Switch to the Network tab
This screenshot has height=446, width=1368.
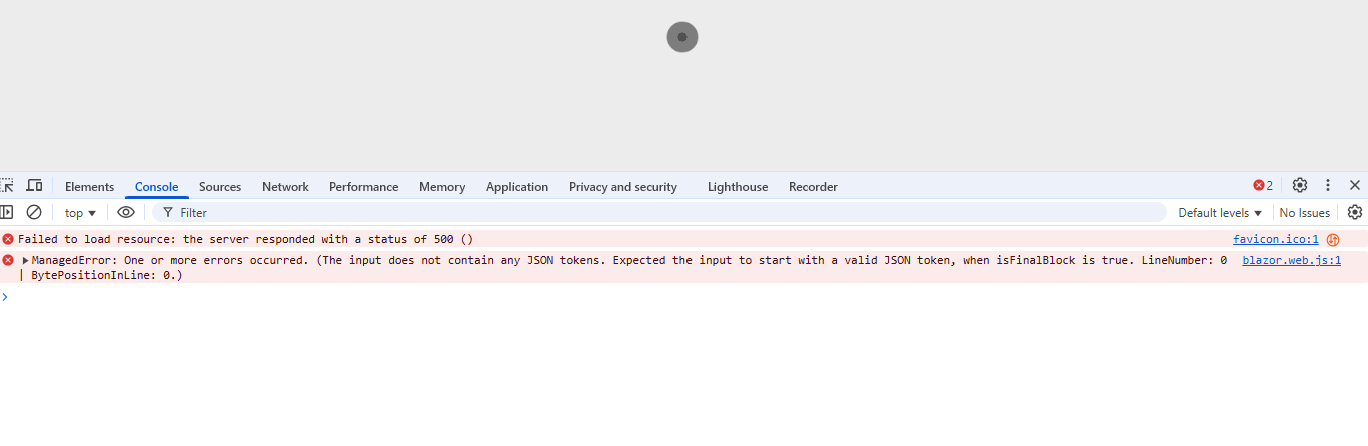tap(285, 187)
